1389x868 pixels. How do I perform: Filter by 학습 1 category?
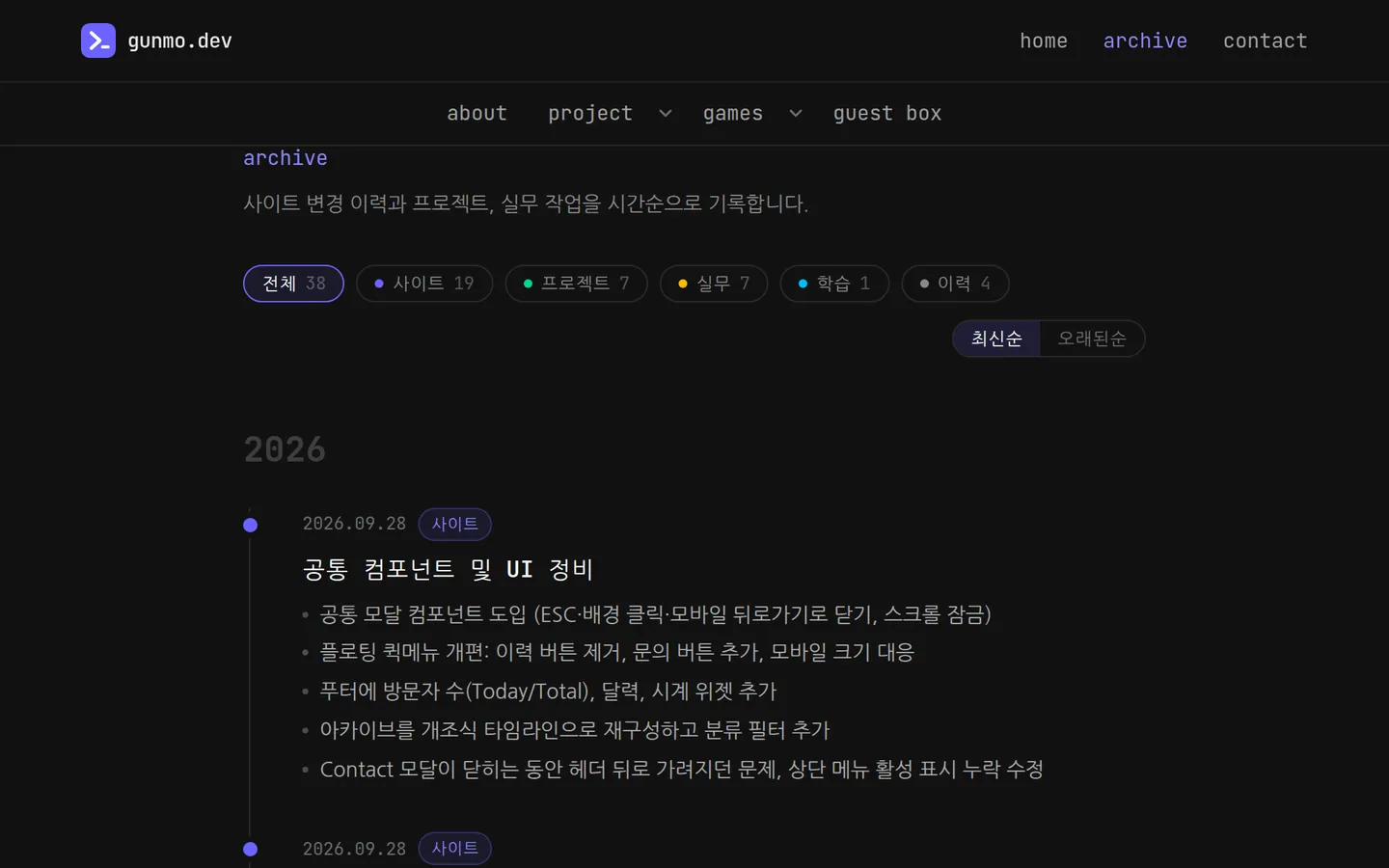(834, 284)
